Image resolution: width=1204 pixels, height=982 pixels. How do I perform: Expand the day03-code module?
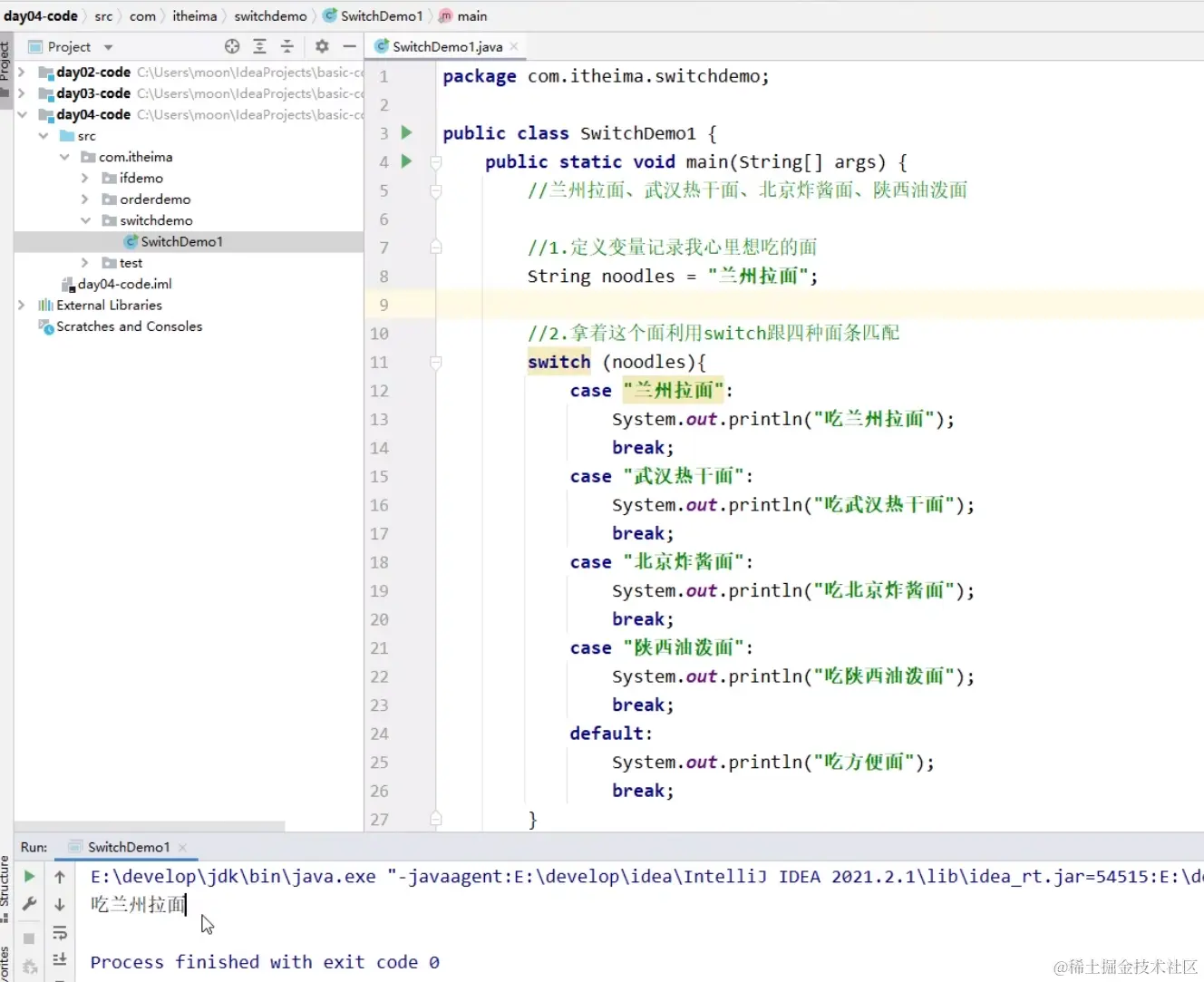tap(22, 93)
